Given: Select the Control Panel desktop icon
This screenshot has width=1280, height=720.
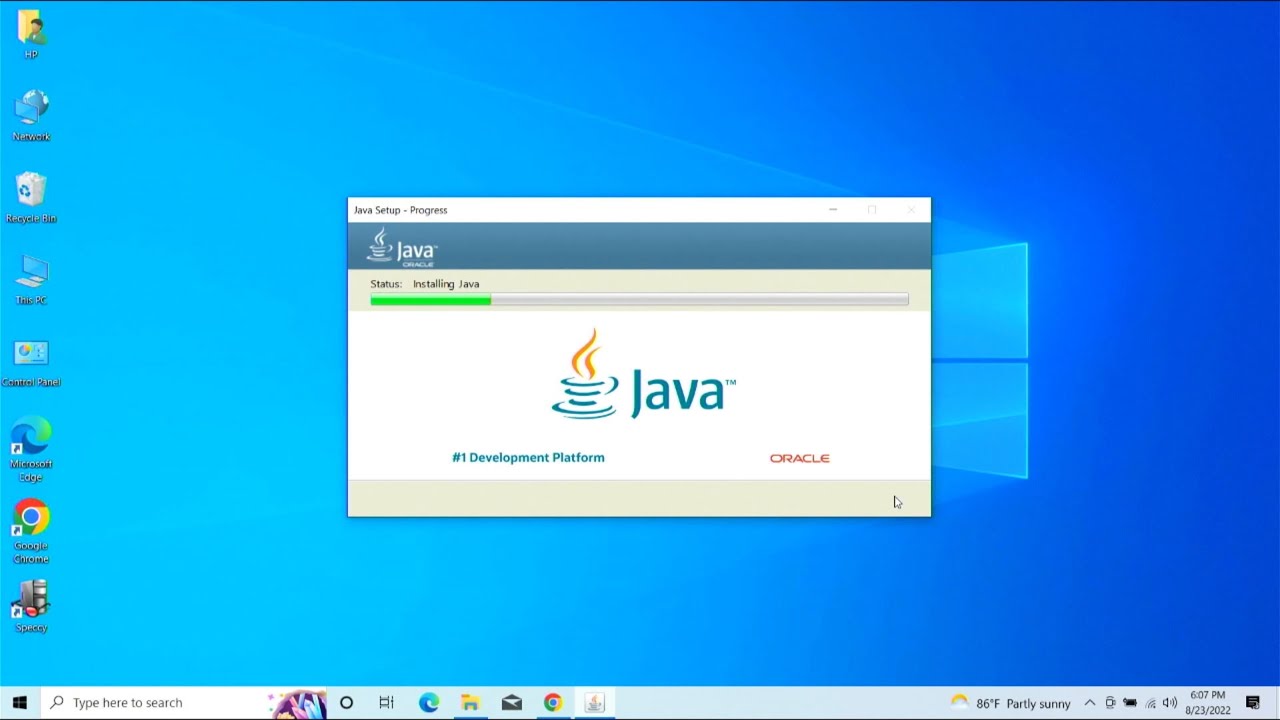Looking at the screenshot, I should tap(31, 362).
